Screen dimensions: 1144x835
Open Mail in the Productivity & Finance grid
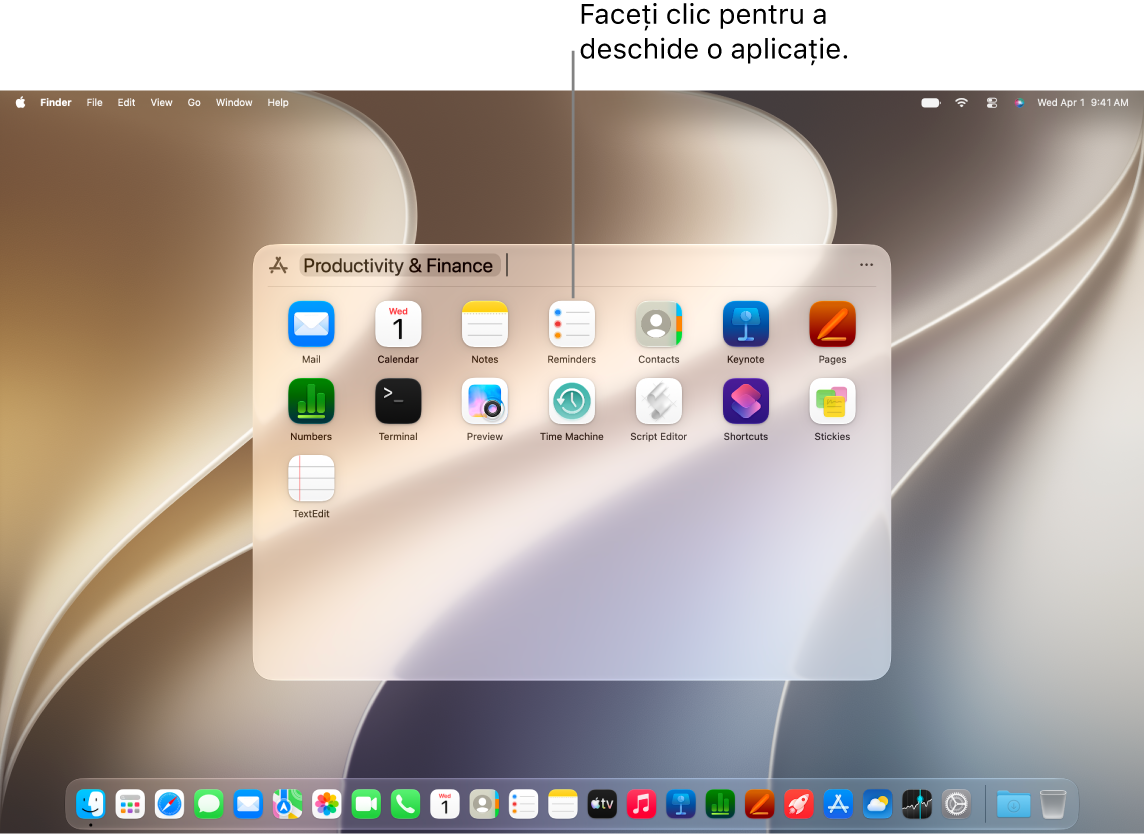pos(311,324)
